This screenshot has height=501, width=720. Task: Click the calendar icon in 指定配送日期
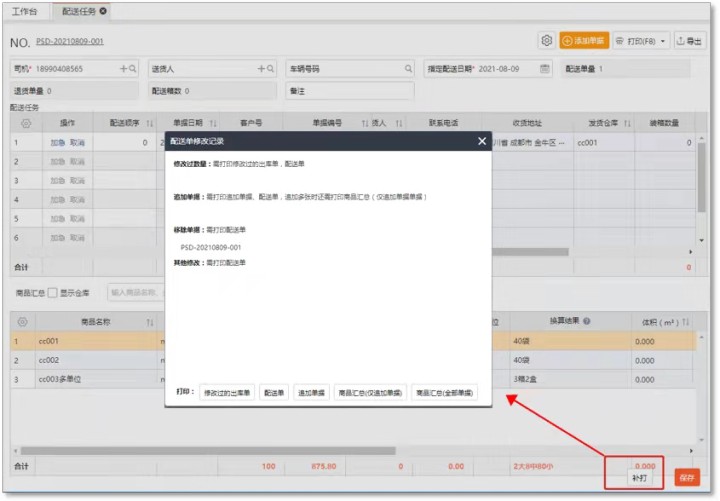[x=545, y=69]
